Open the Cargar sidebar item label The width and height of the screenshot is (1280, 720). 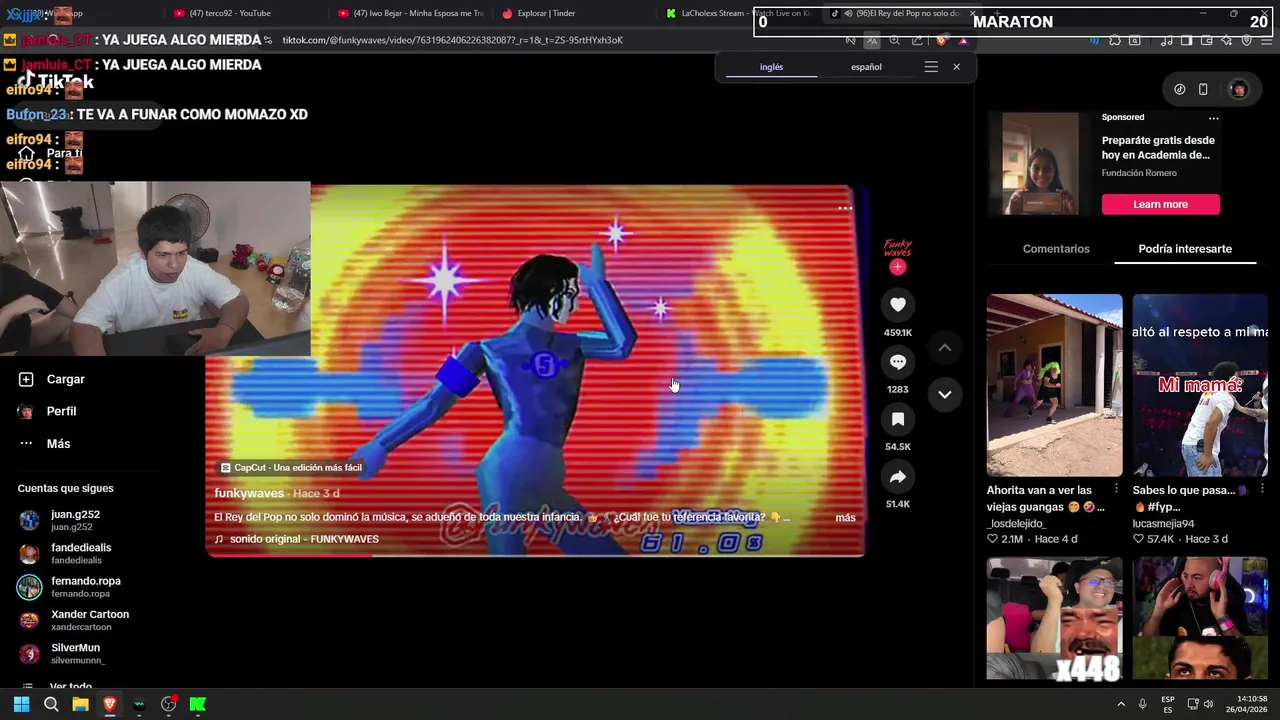(65, 379)
